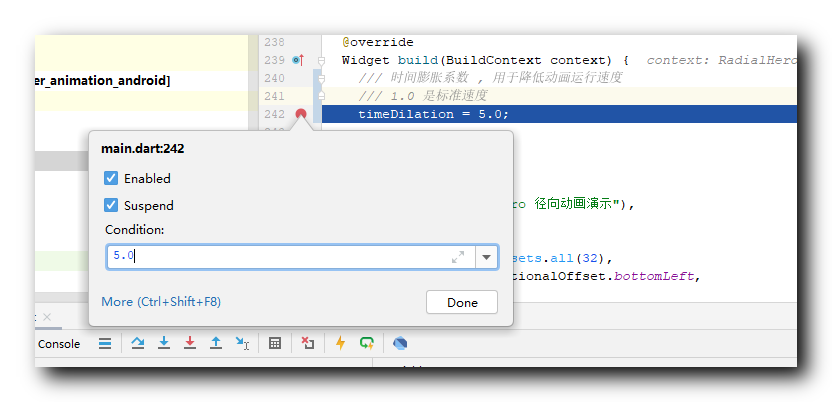Open the Condition history dropdown
Screen dimensions: 832x402
pos(487,257)
